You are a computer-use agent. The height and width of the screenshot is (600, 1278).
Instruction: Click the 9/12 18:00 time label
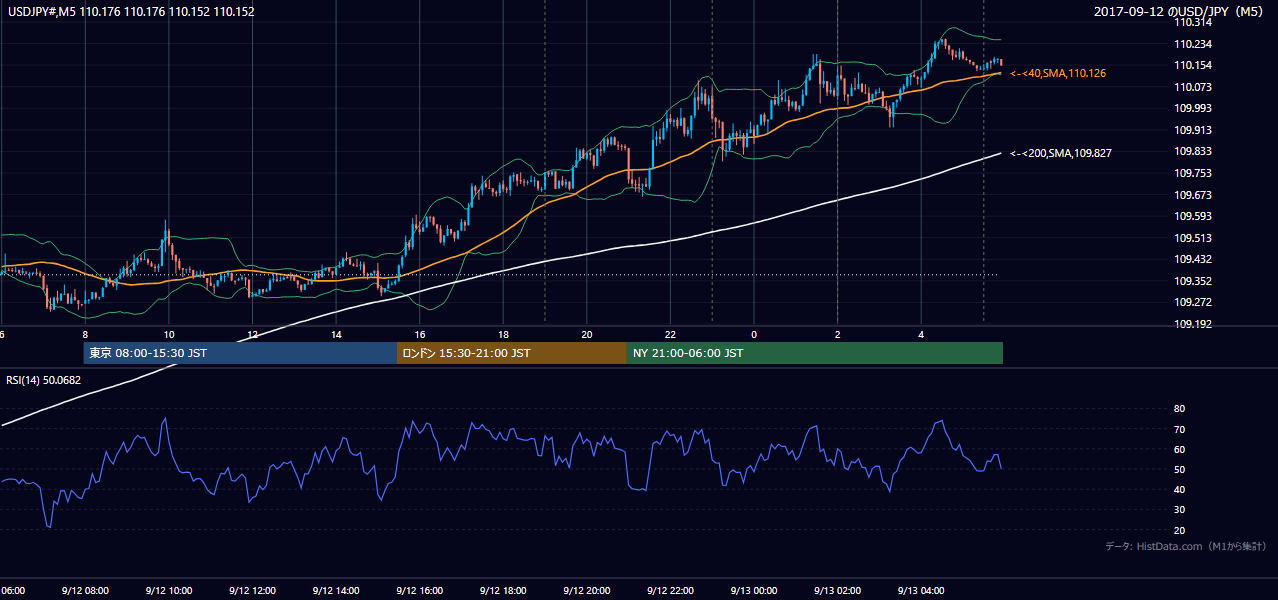pos(503,590)
